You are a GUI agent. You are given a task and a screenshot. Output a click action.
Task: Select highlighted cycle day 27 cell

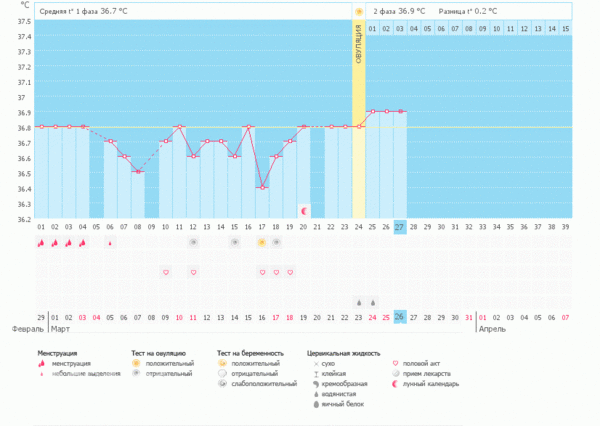399,228
